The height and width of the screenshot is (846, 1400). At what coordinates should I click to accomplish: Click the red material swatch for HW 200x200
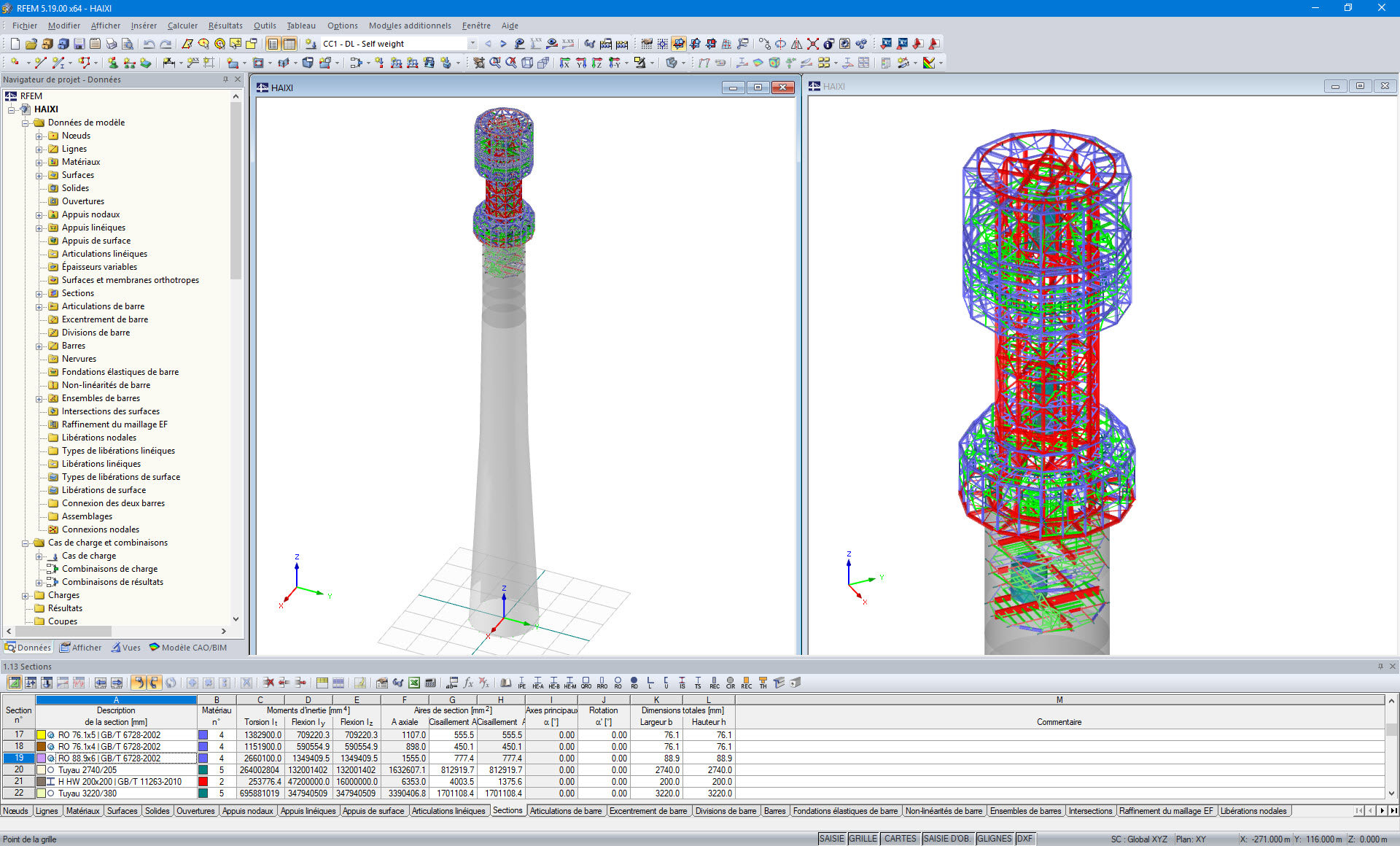(202, 781)
